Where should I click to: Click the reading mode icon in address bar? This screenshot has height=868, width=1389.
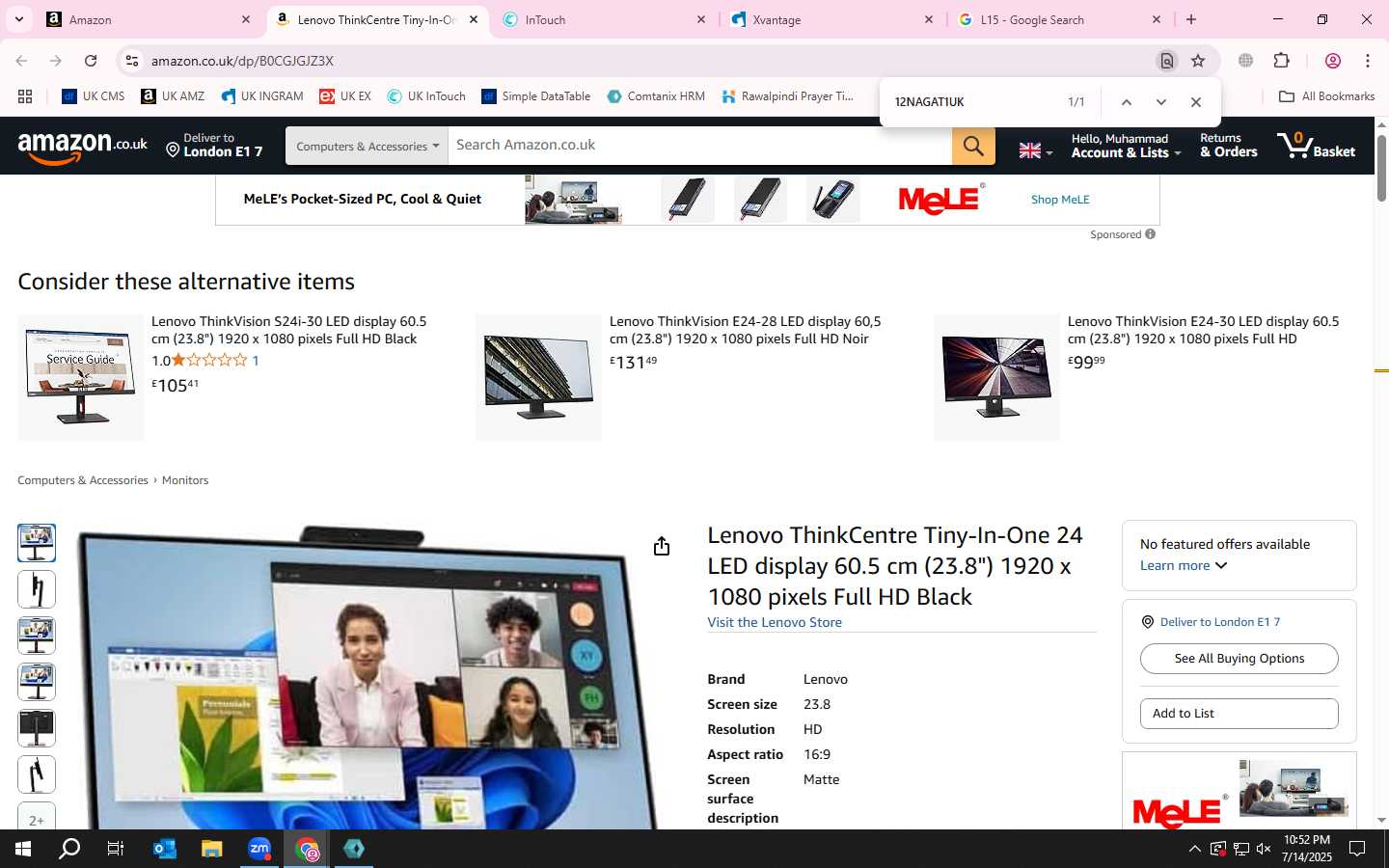tap(1167, 61)
